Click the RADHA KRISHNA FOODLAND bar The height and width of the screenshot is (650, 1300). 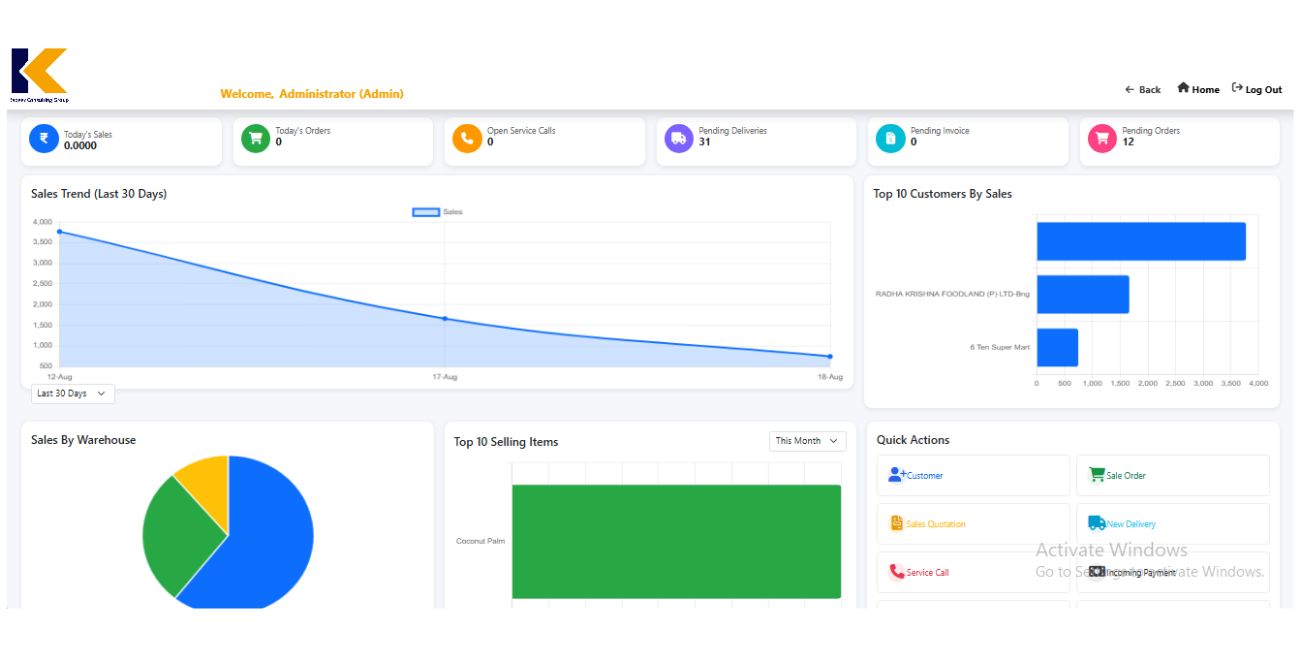[1083, 294]
